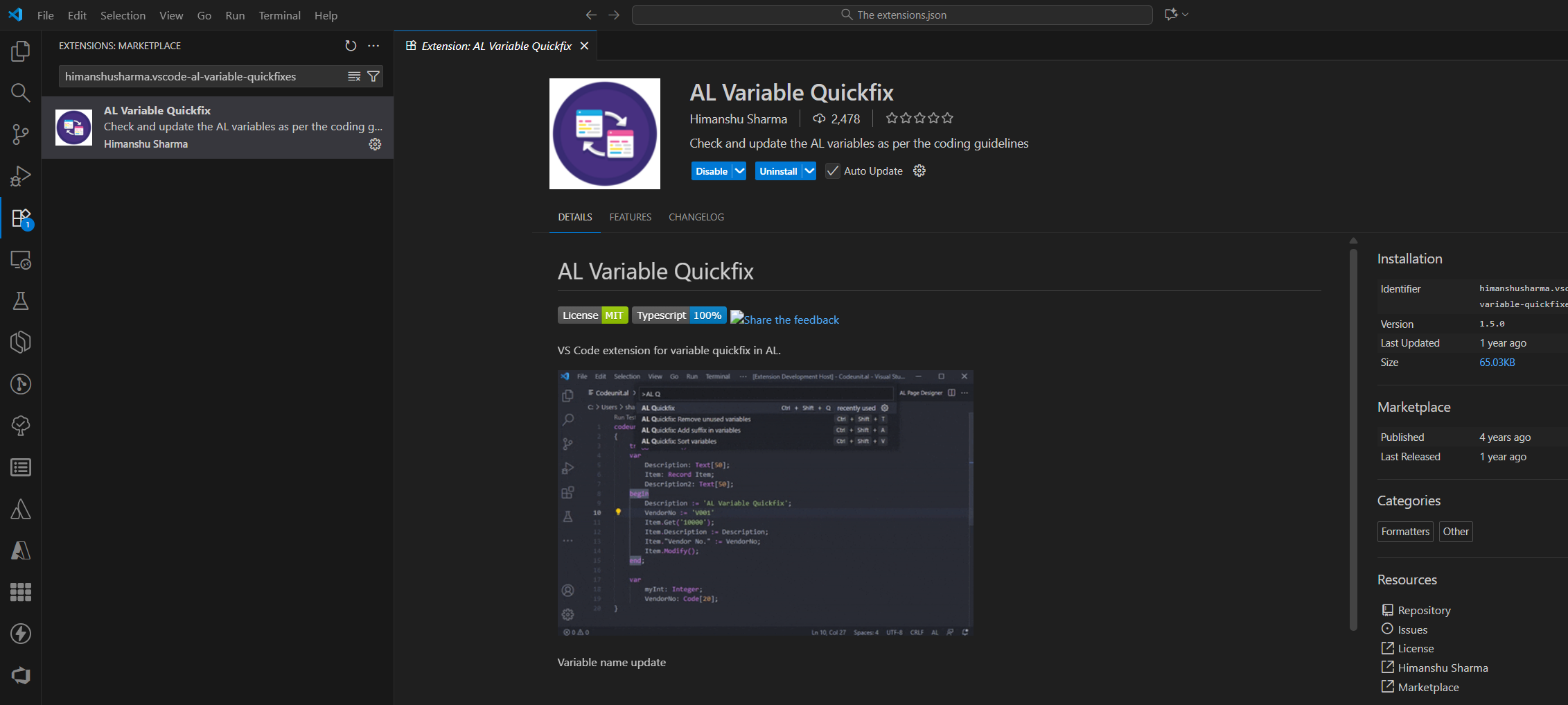Switch to the CHANGELOG tab
The image size is (1568, 705).
pyautogui.click(x=696, y=217)
